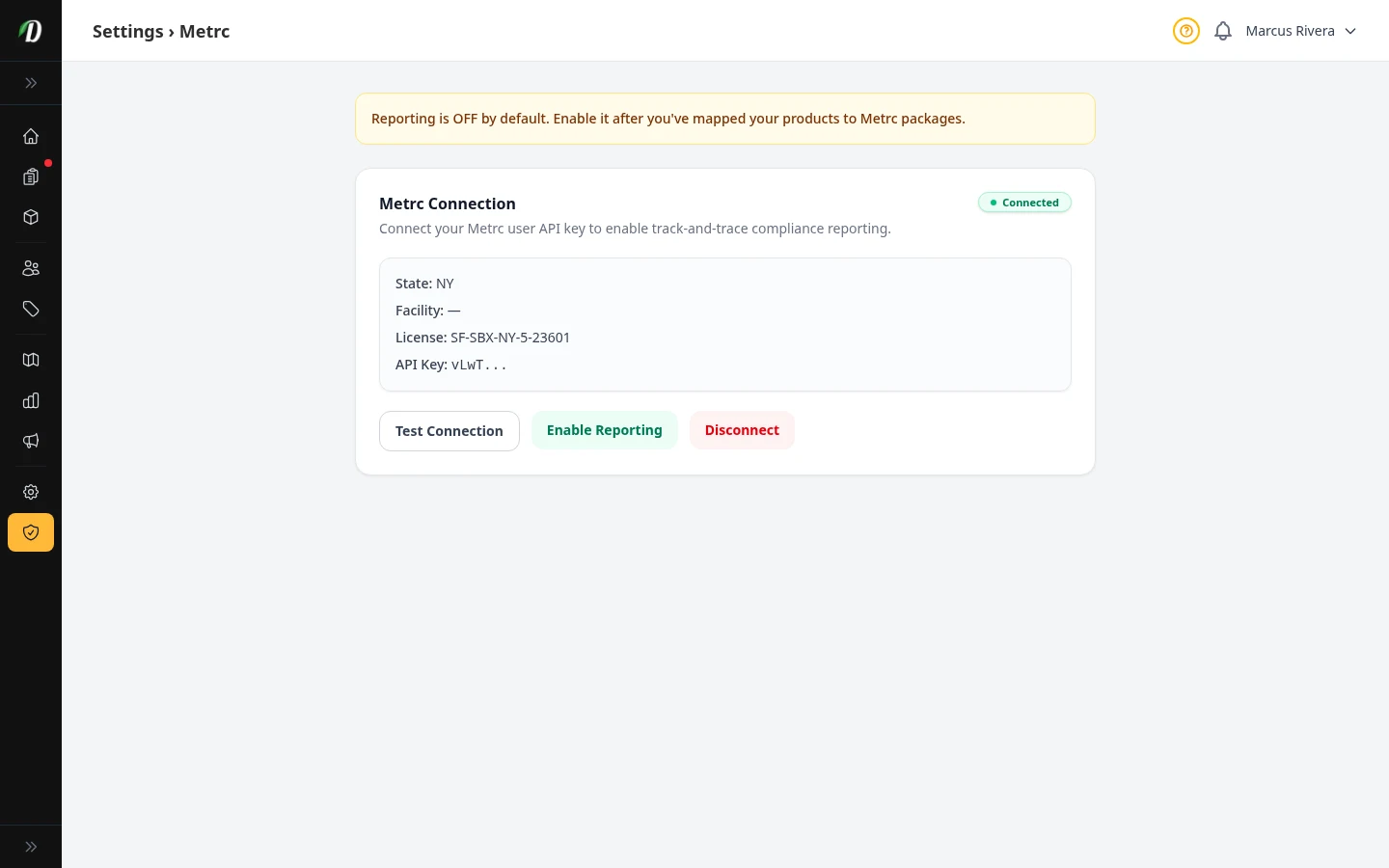Click the home icon in sidebar
Image resolution: width=1389 pixels, height=868 pixels.
pos(31,136)
